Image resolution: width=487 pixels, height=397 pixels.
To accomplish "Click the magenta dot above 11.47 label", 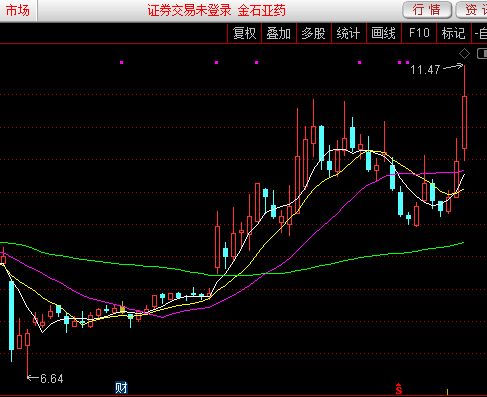I will (407, 62).
